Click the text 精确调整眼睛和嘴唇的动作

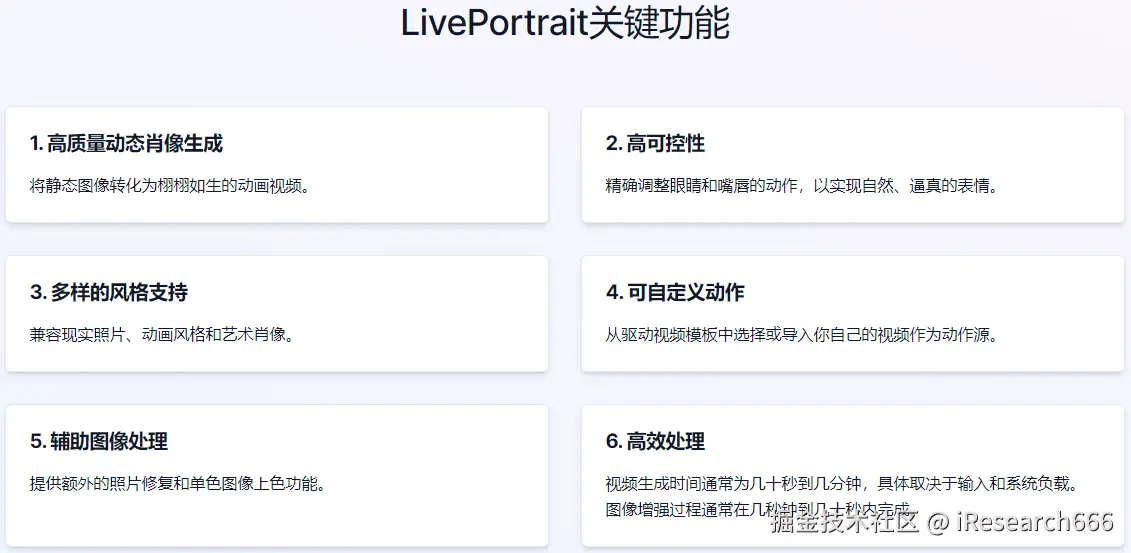(x=700, y=185)
